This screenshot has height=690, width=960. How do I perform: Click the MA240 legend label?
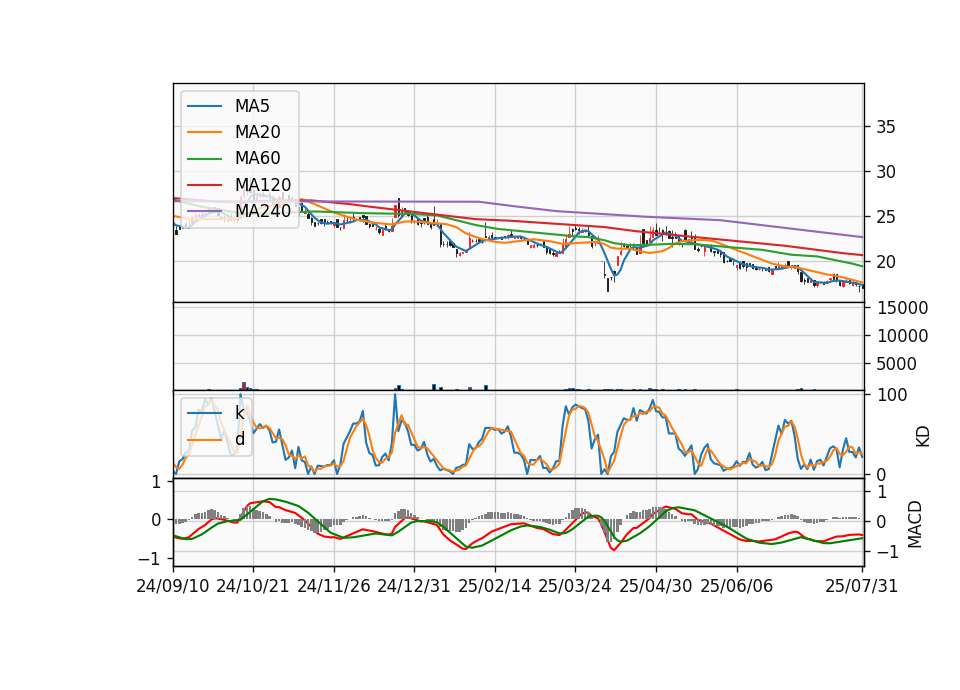[263, 211]
